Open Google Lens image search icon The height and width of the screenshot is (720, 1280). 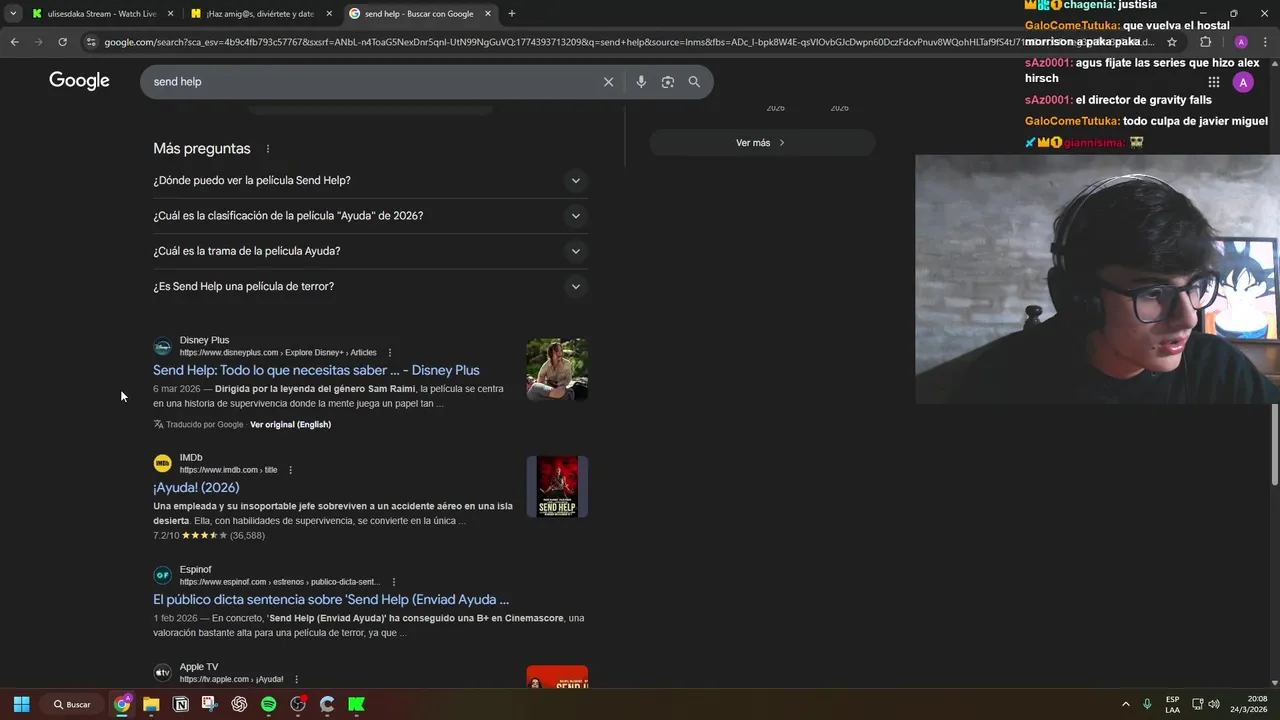click(668, 82)
